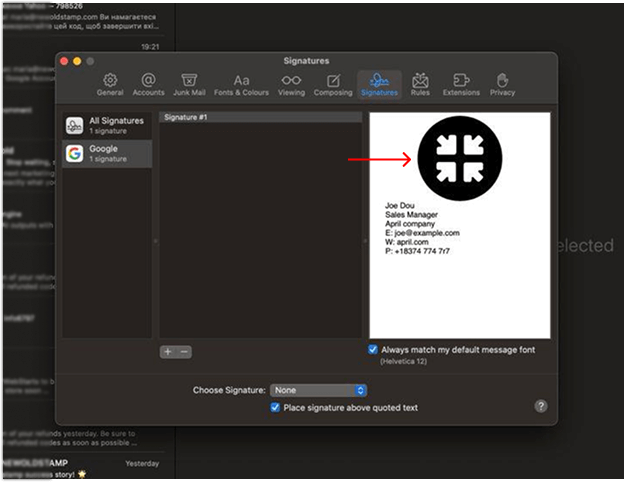Viewport: 624px width, 482px height.
Task: Select the Signatures preferences tab
Action: click(x=379, y=85)
